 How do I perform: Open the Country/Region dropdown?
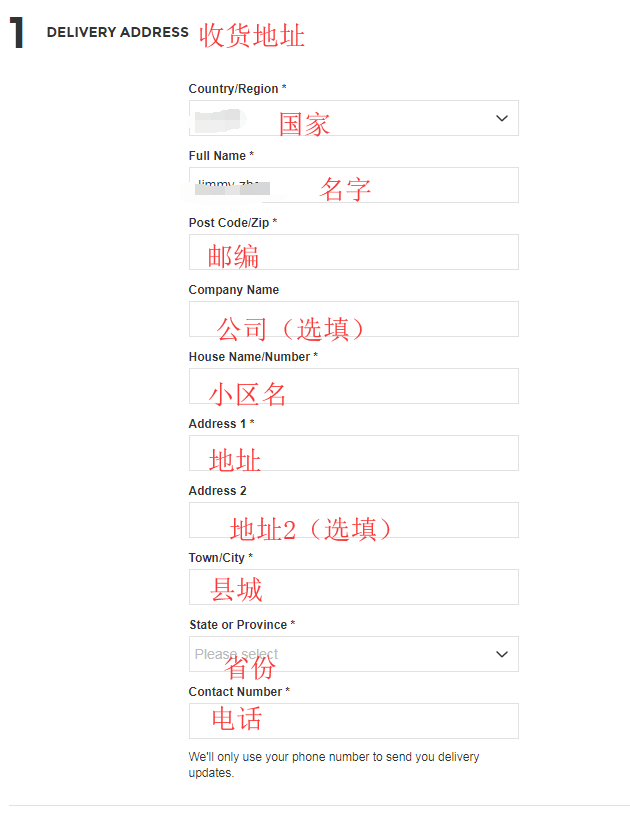pyautogui.click(x=353, y=118)
